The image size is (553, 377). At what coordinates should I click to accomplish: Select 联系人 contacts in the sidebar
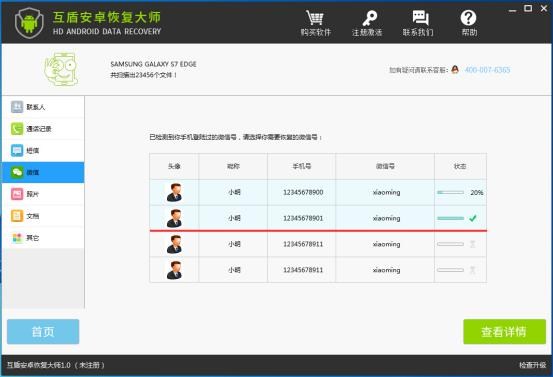tap(43, 107)
